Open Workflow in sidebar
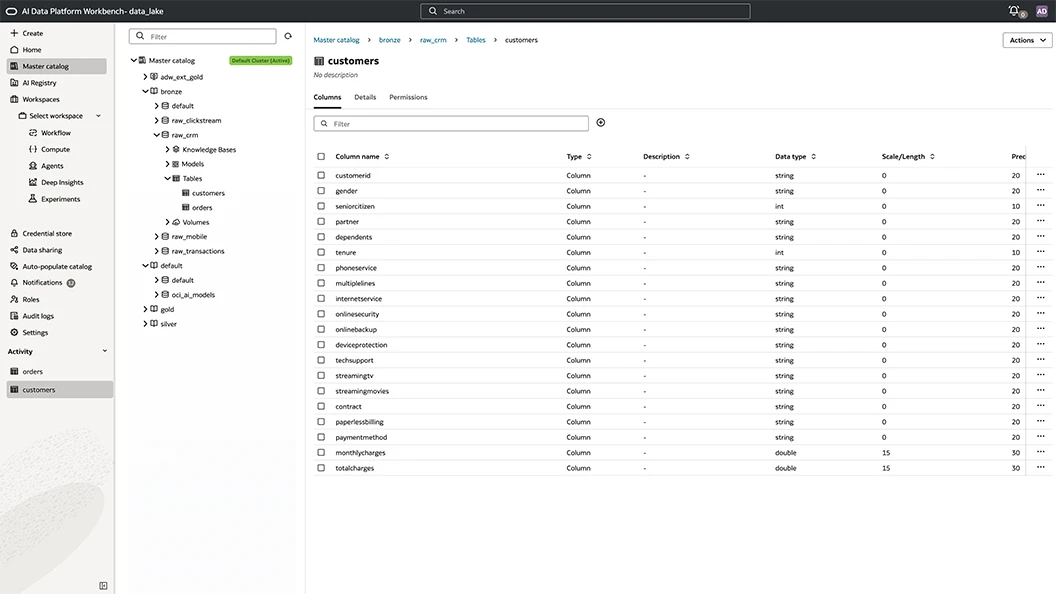 point(50,133)
